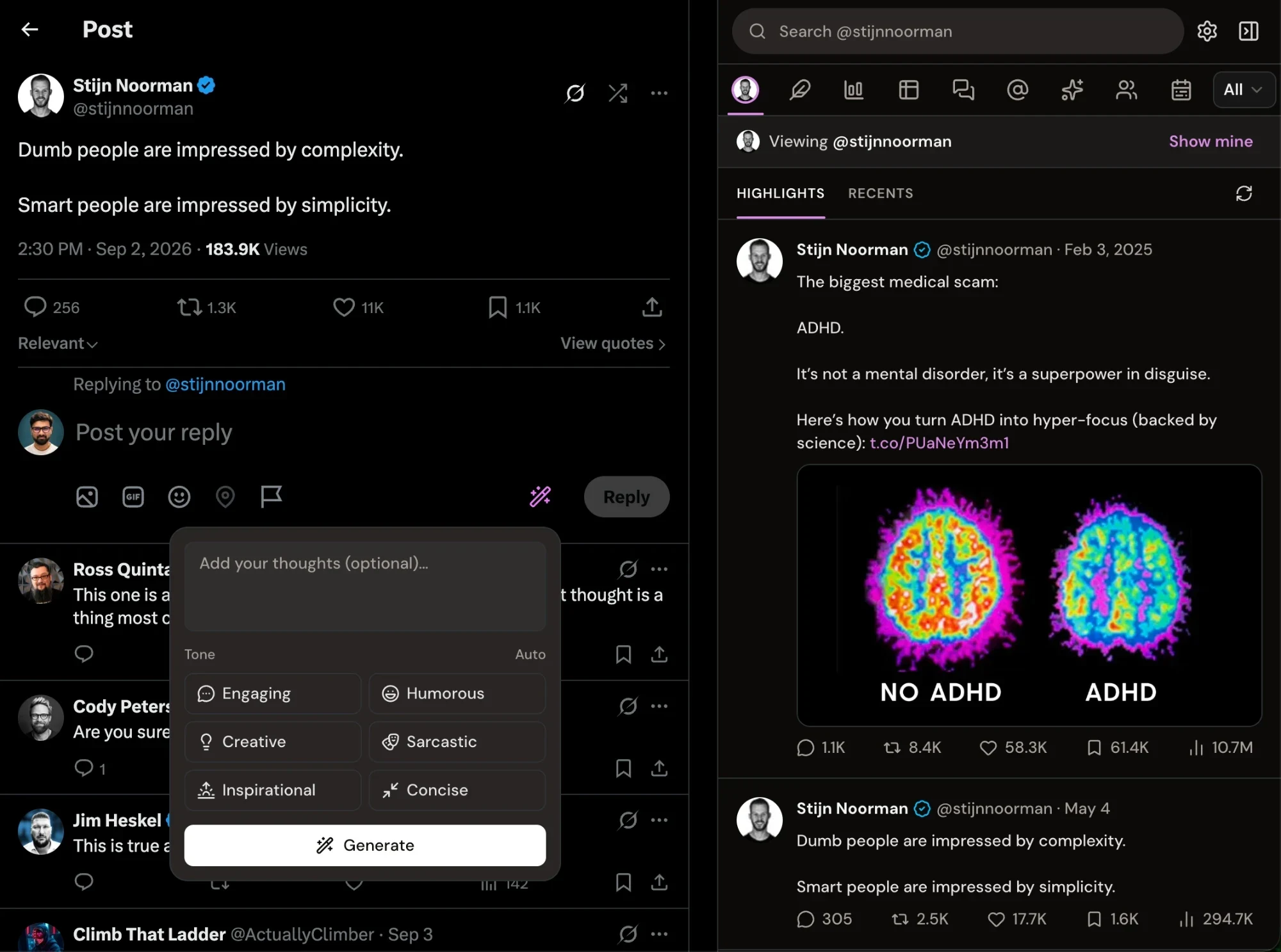The width and height of the screenshot is (1281, 952).
Task: Open the calendar tab icon
Action: (1180, 90)
